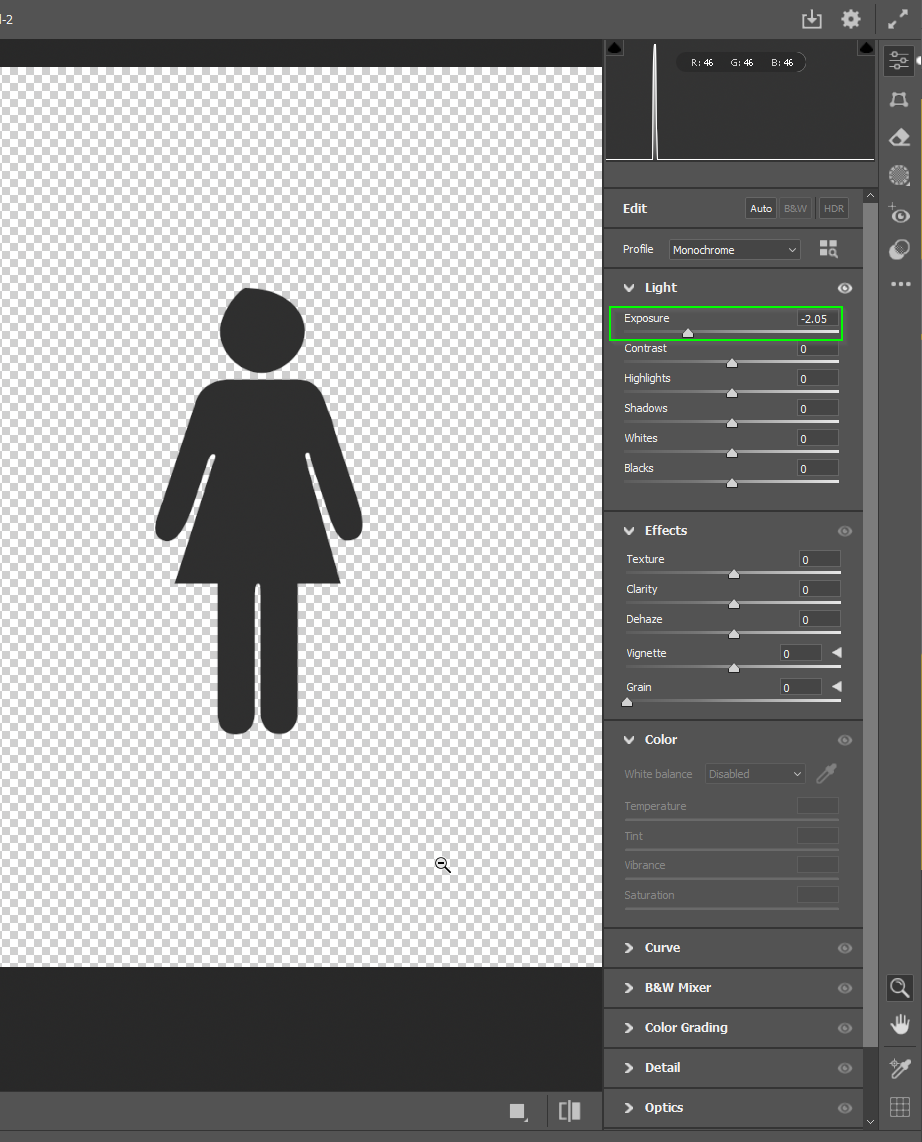The width and height of the screenshot is (922, 1142).
Task: Switch to the B&W mode
Action: click(x=795, y=208)
